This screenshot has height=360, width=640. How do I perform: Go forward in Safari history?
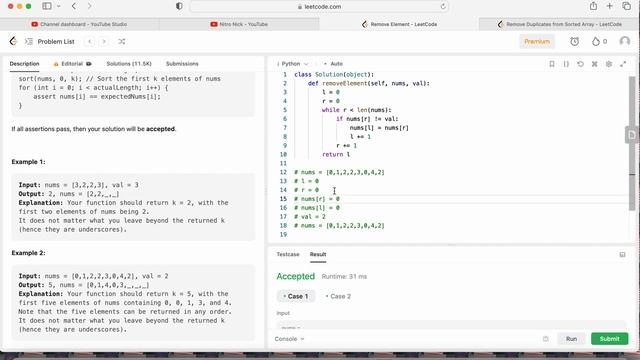click(x=89, y=6)
